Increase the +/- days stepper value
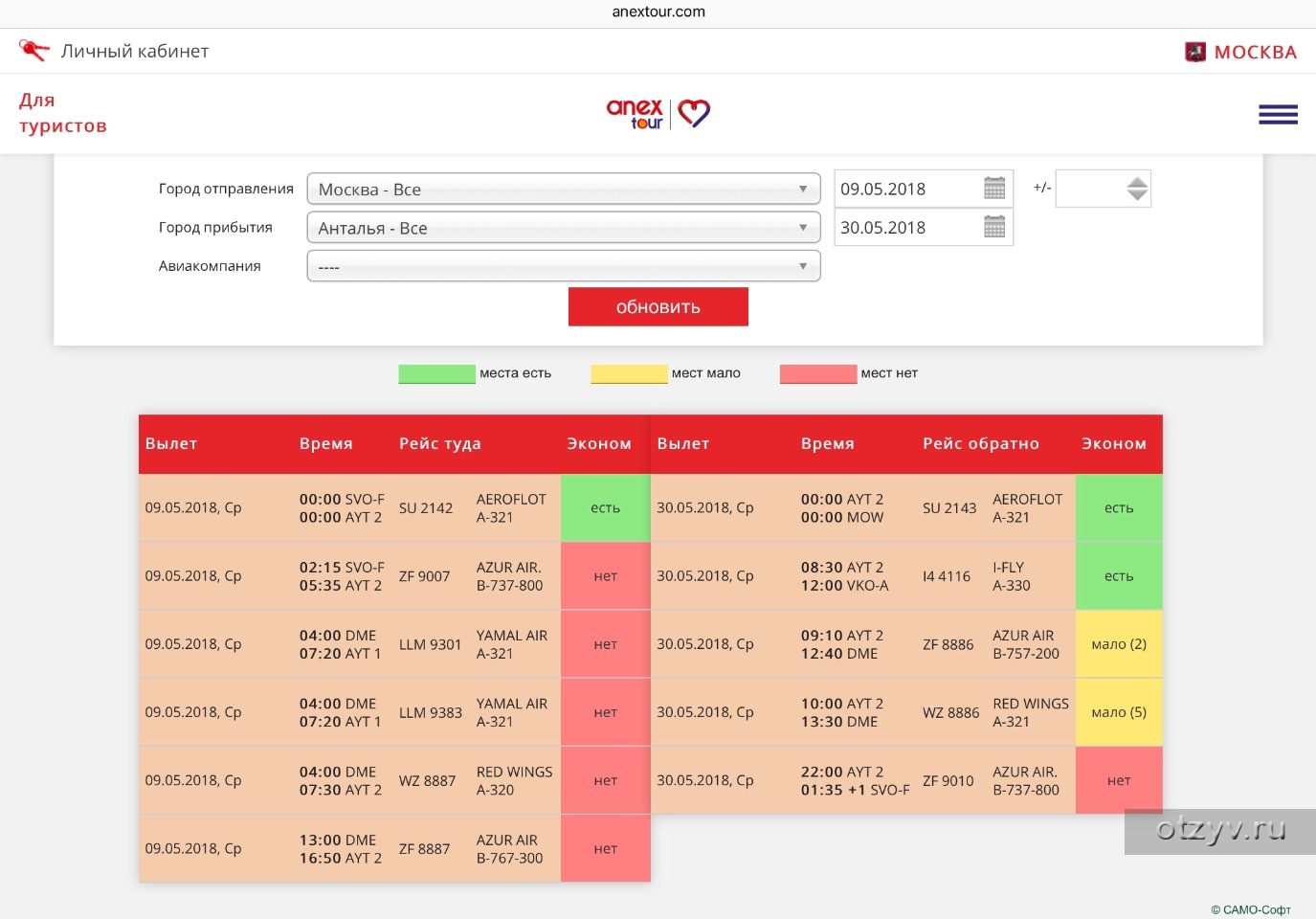The height and width of the screenshot is (919, 1316). (1137, 182)
